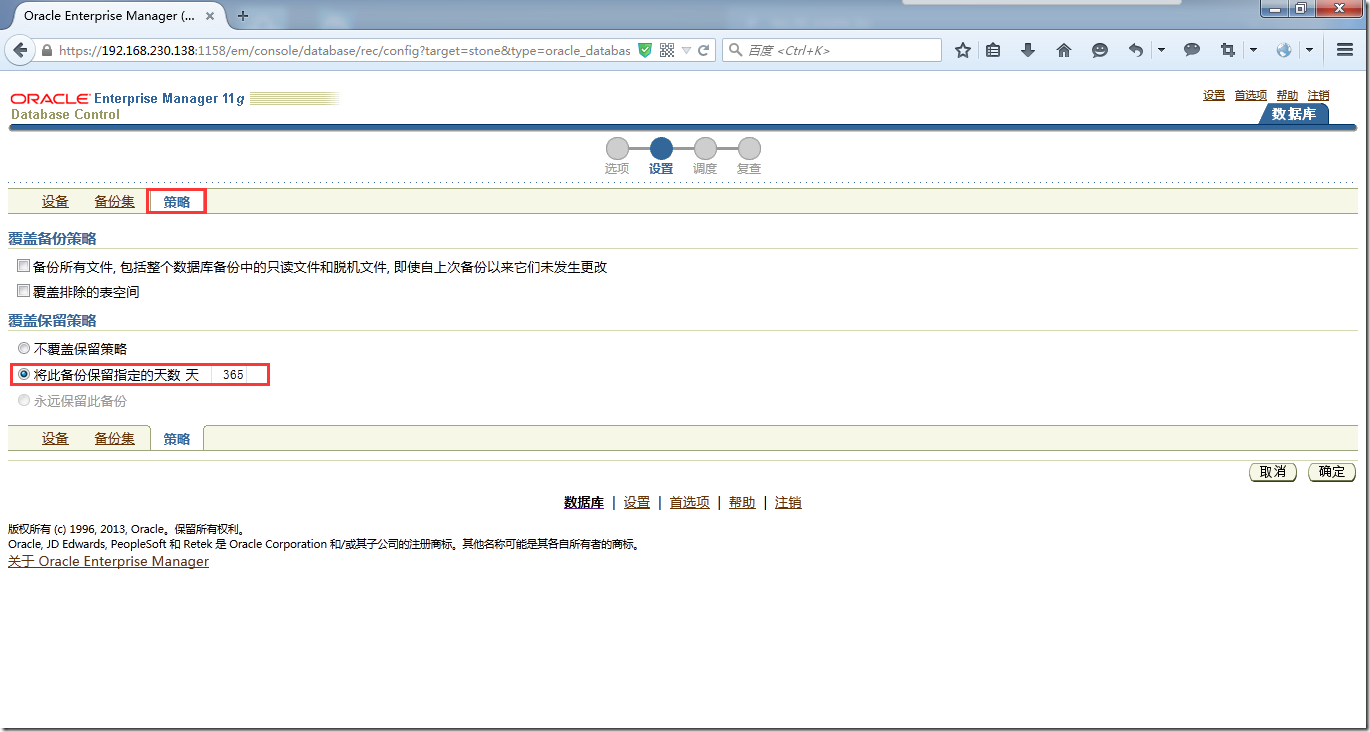Click the undo curved arrow toolbar icon
Image resolution: width=1370 pixels, height=732 pixels.
click(x=1136, y=50)
